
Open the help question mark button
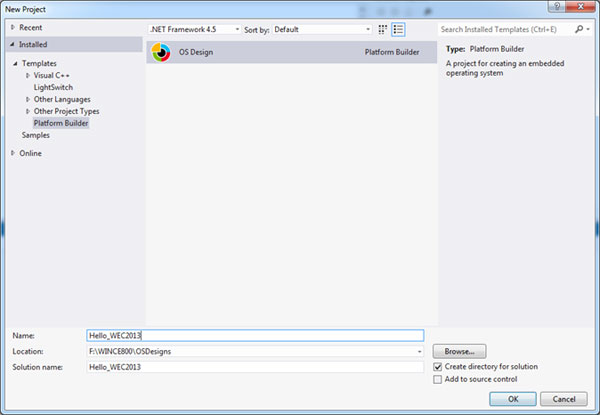pyautogui.click(x=557, y=7)
